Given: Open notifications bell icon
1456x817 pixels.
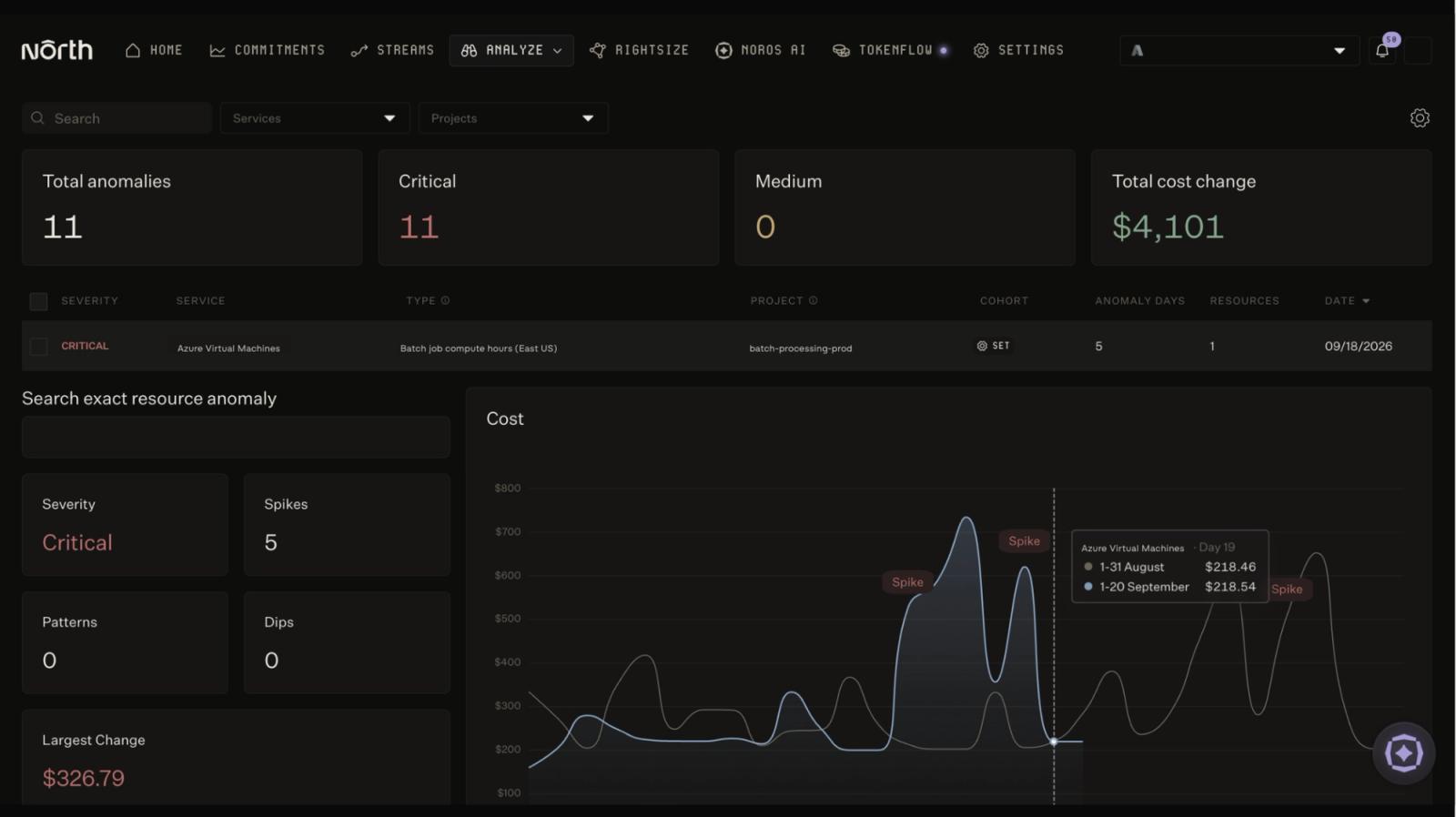Looking at the screenshot, I should 1382,50.
